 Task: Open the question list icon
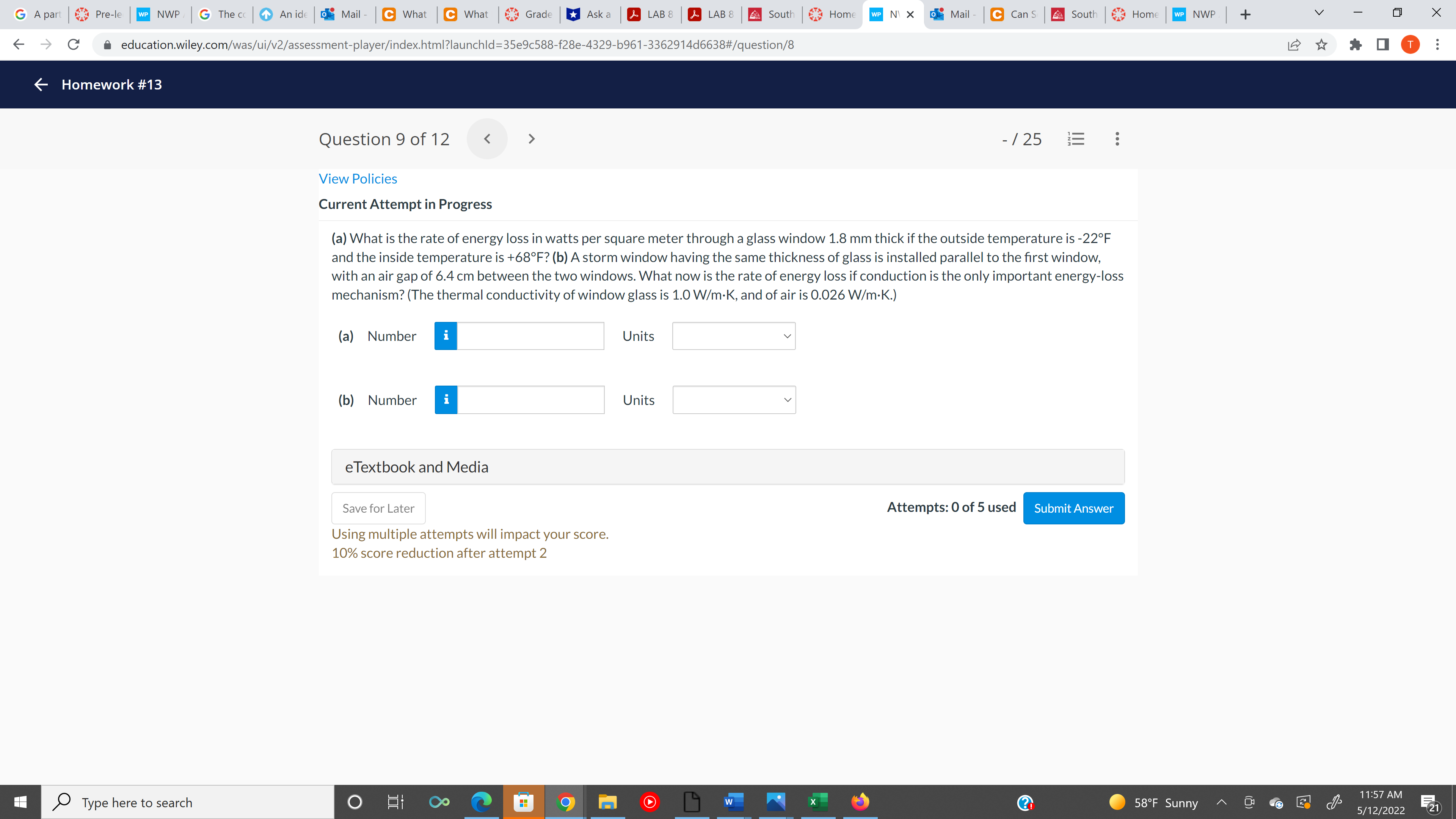[1076, 139]
